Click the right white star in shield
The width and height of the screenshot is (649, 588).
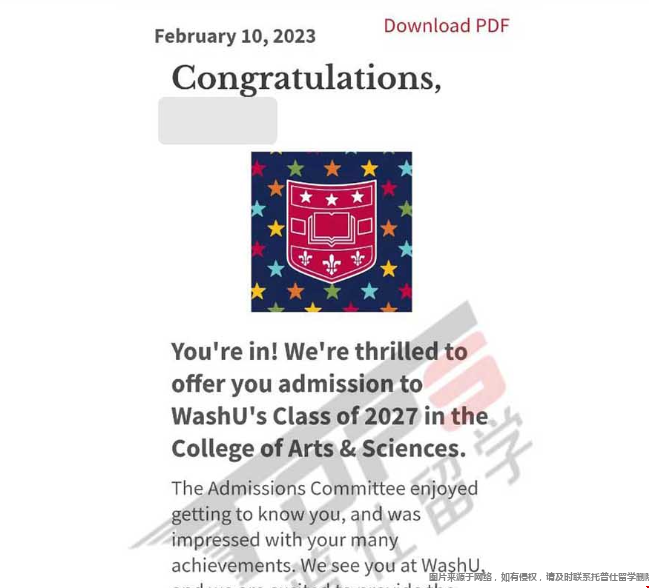pos(358,197)
